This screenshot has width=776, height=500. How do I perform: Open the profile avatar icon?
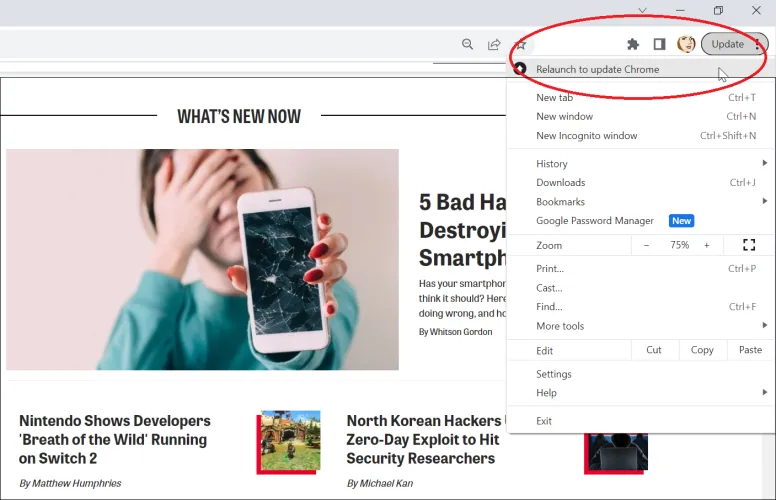click(x=686, y=44)
